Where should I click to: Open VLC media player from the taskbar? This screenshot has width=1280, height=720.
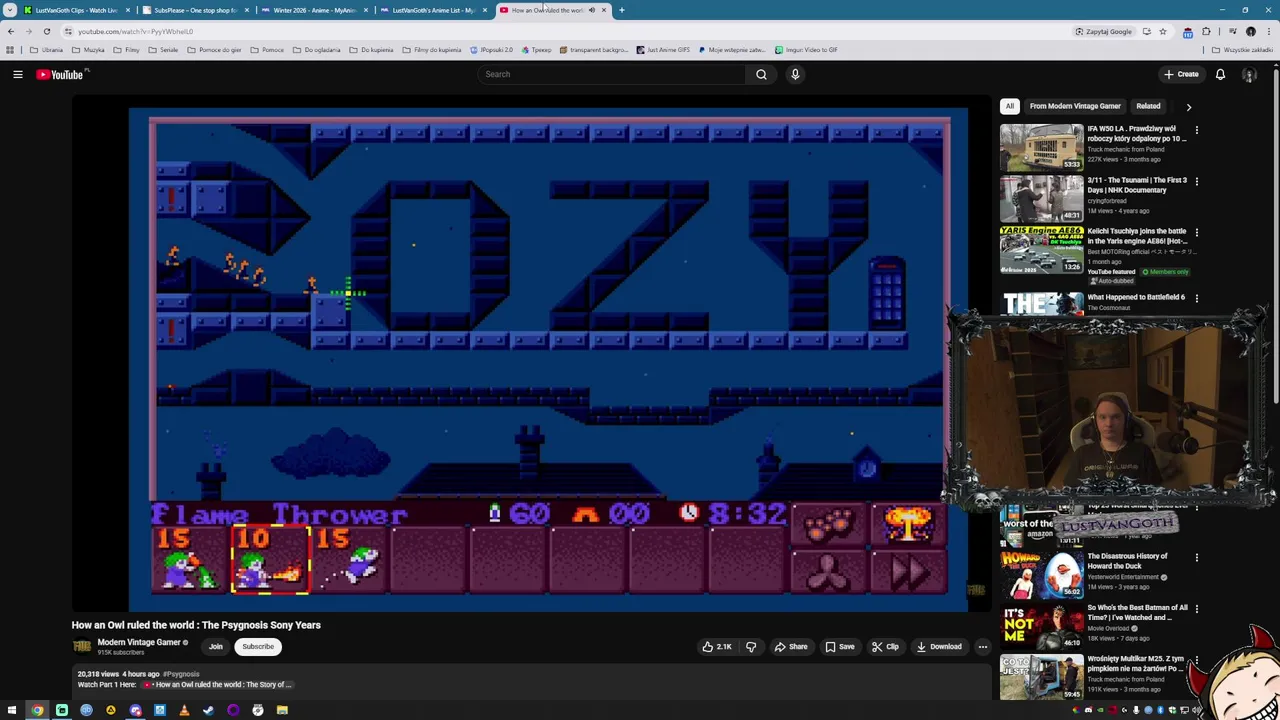pos(184,710)
